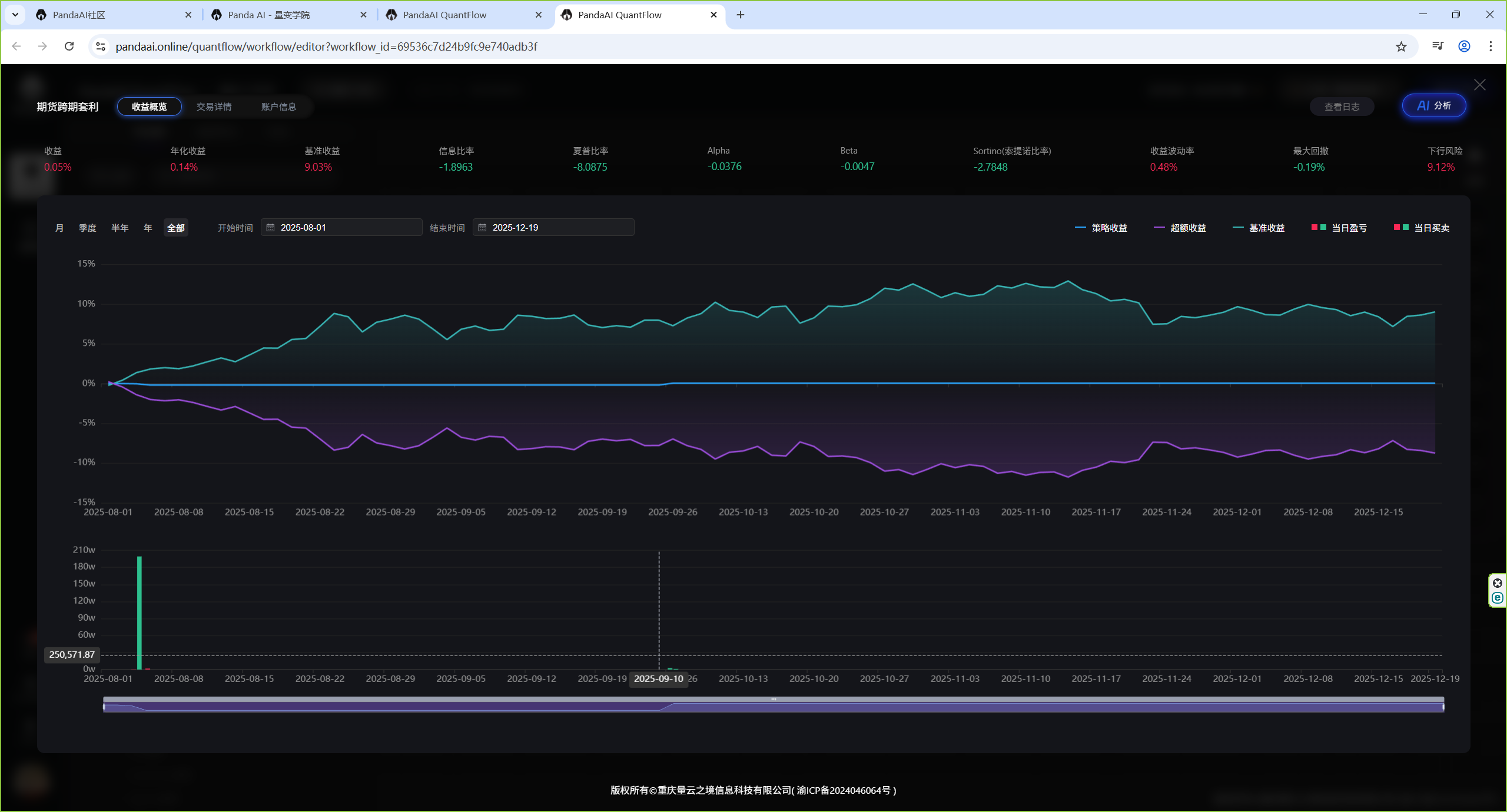Click calendar icon in start date field
The width and height of the screenshot is (1507, 812).
coord(271,228)
